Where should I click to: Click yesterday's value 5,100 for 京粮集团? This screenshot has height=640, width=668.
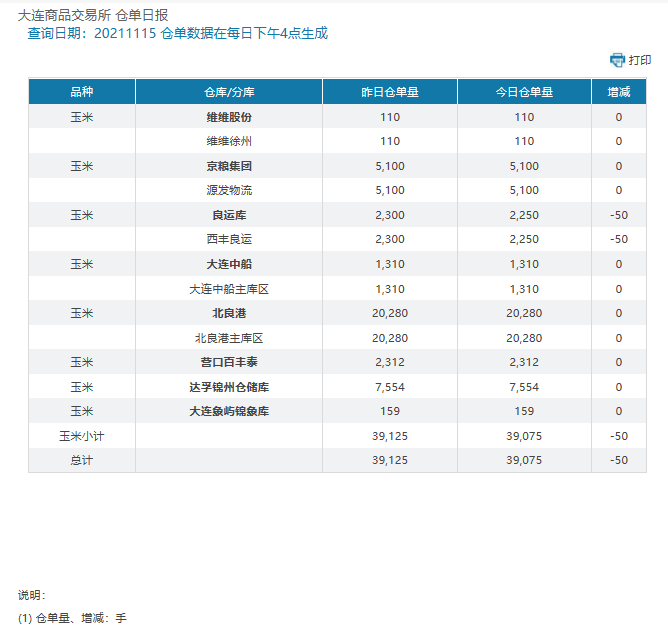point(390,166)
